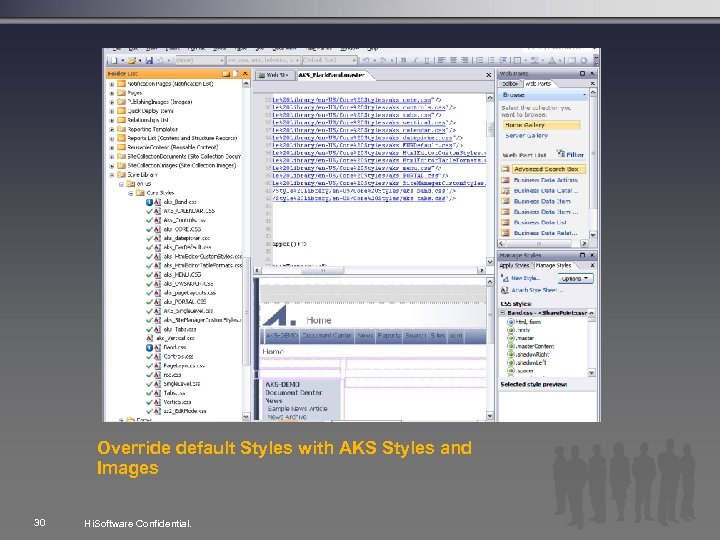Collapse the Band.css styles group

pos(503,313)
